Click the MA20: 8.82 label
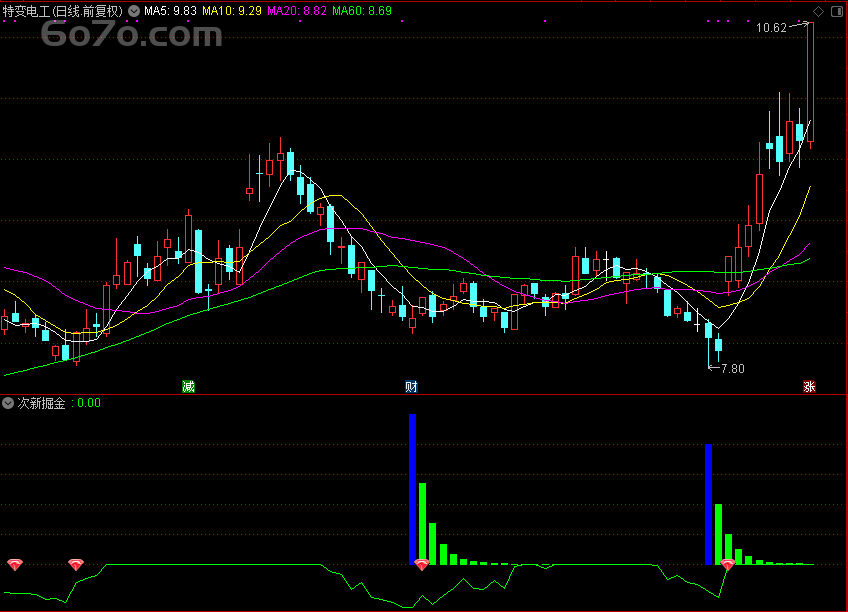Image resolution: width=848 pixels, height=612 pixels. tap(297, 11)
